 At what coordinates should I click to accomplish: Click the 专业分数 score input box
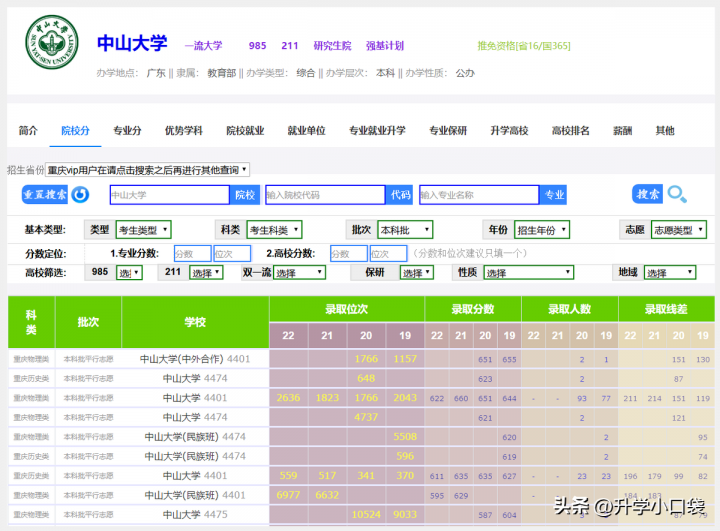(192, 254)
